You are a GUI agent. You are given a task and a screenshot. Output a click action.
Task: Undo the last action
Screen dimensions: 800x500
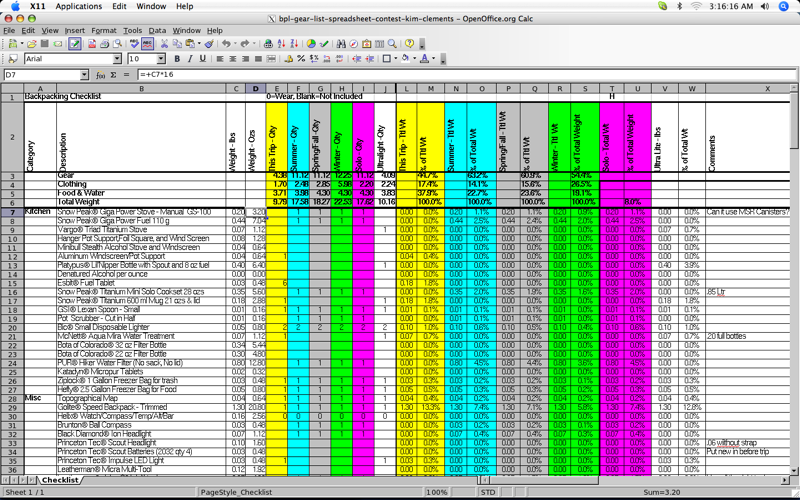(226, 44)
